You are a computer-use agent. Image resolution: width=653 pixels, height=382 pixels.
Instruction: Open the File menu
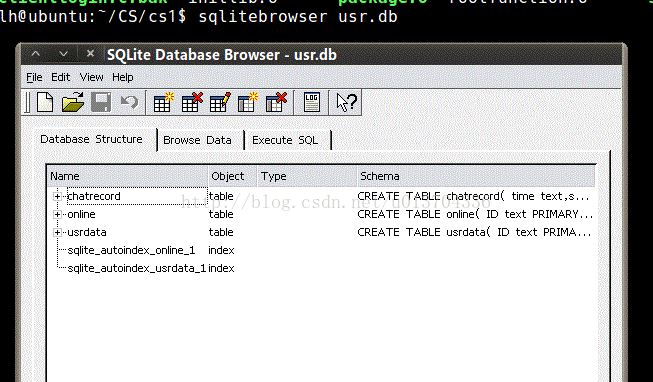tap(34, 77)
